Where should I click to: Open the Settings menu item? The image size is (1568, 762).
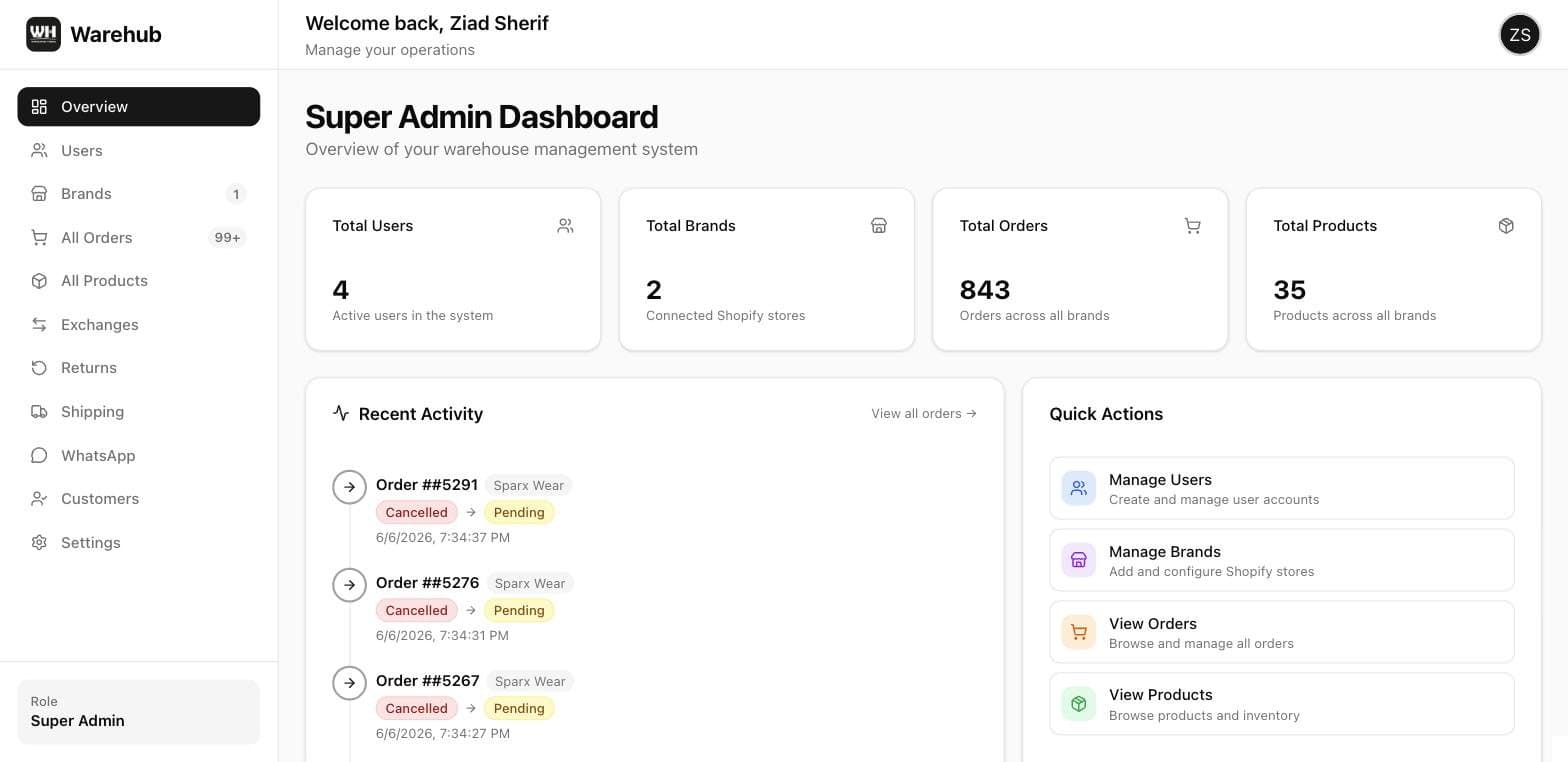pos(139,542)
